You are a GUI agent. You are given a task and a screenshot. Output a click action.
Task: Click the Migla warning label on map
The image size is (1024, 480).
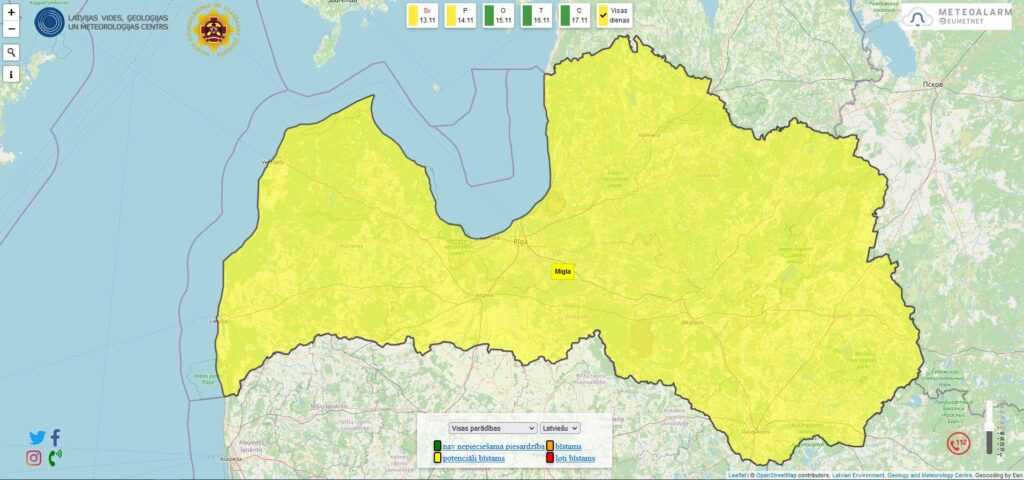563,271
